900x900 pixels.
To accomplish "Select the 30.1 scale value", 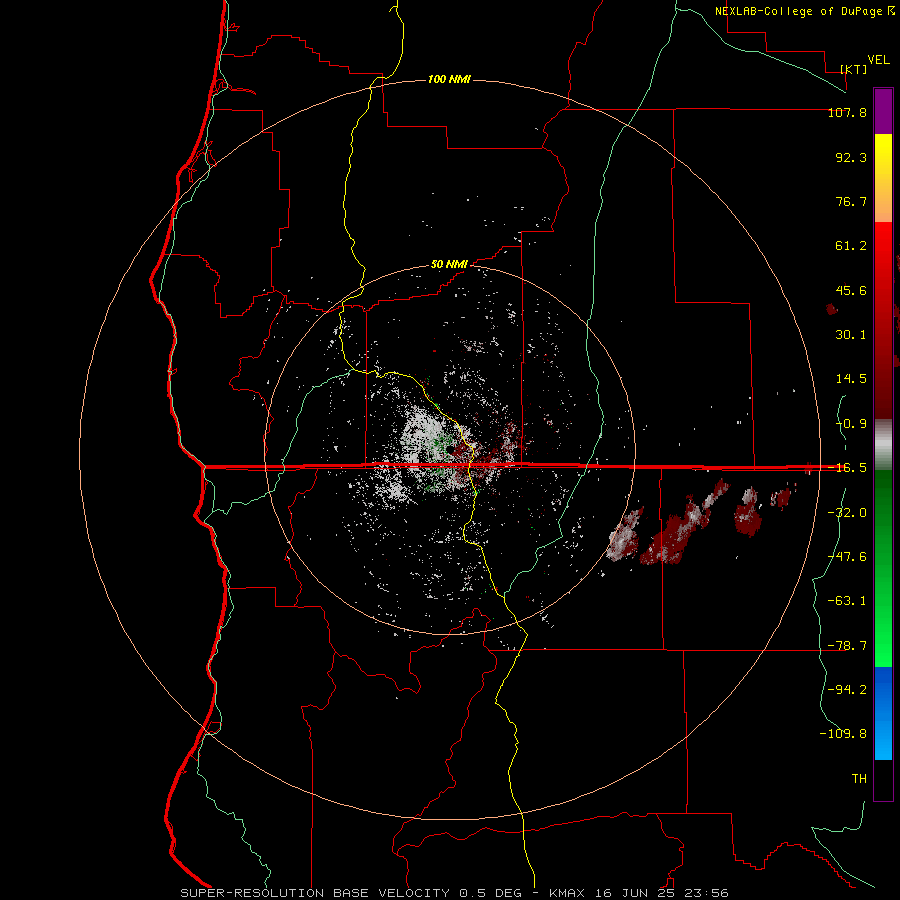I will pos(851,335).
